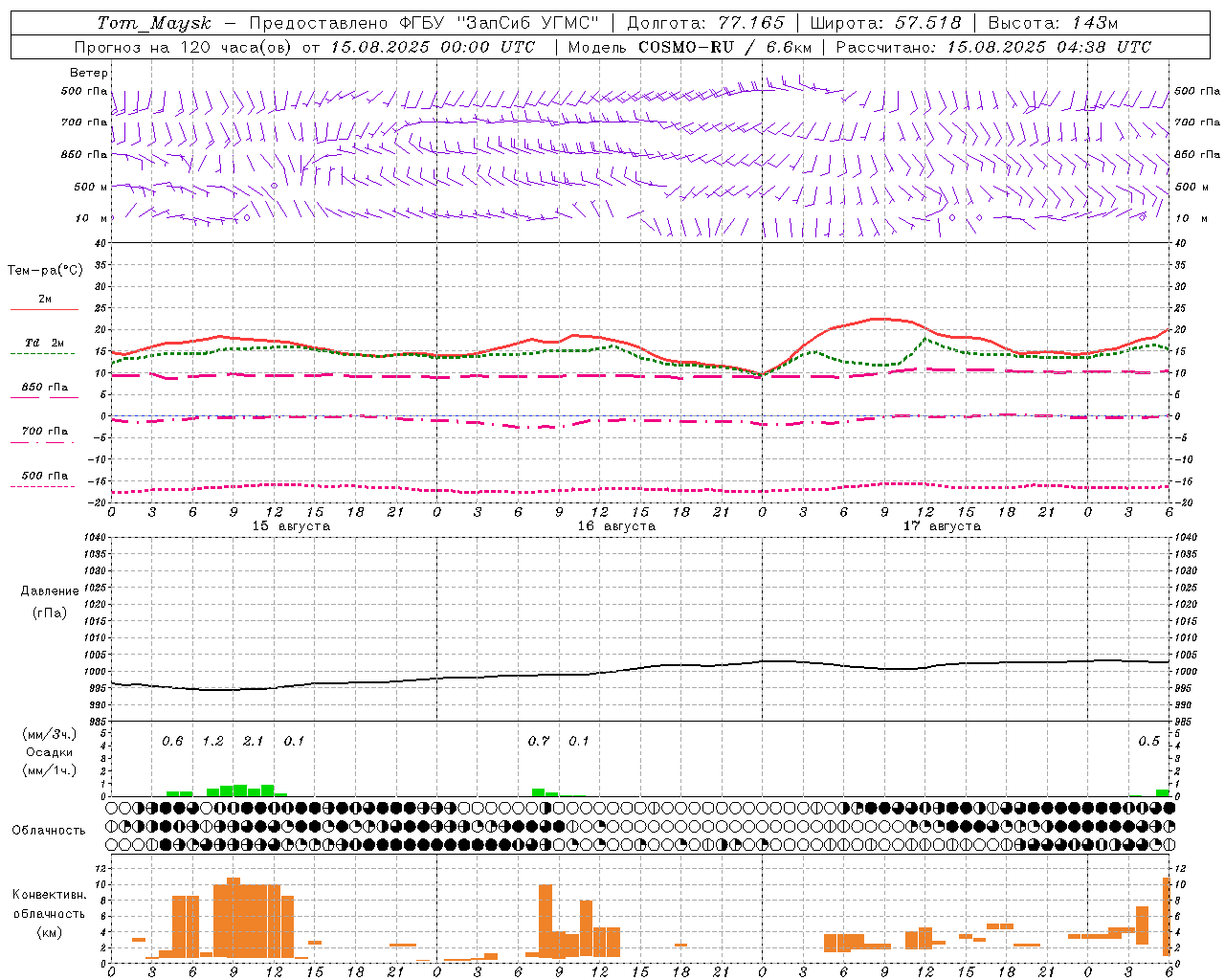The width and height of the screenshot is (1225, 980).
Task: Click the longitude value 77.165
Action: pos(751,23)
